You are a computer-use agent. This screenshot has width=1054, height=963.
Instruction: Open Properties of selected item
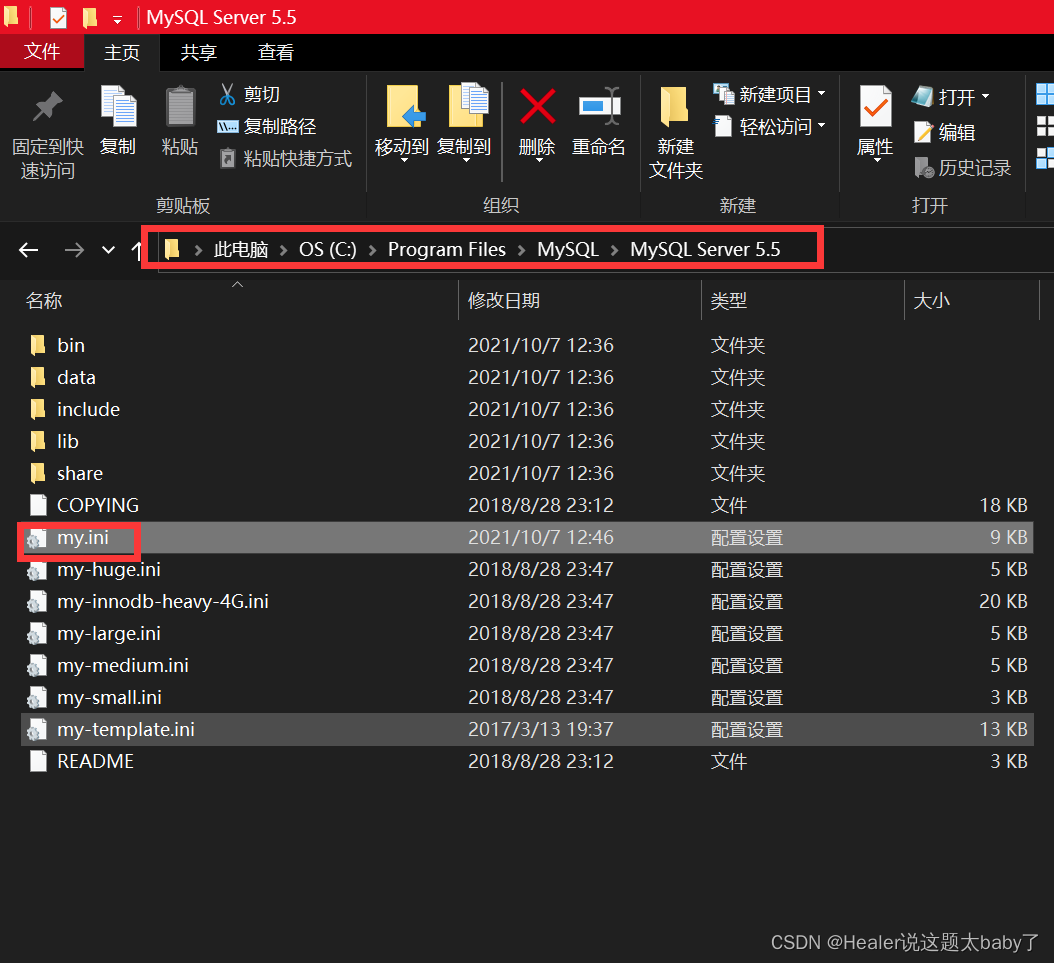[875, 123]
